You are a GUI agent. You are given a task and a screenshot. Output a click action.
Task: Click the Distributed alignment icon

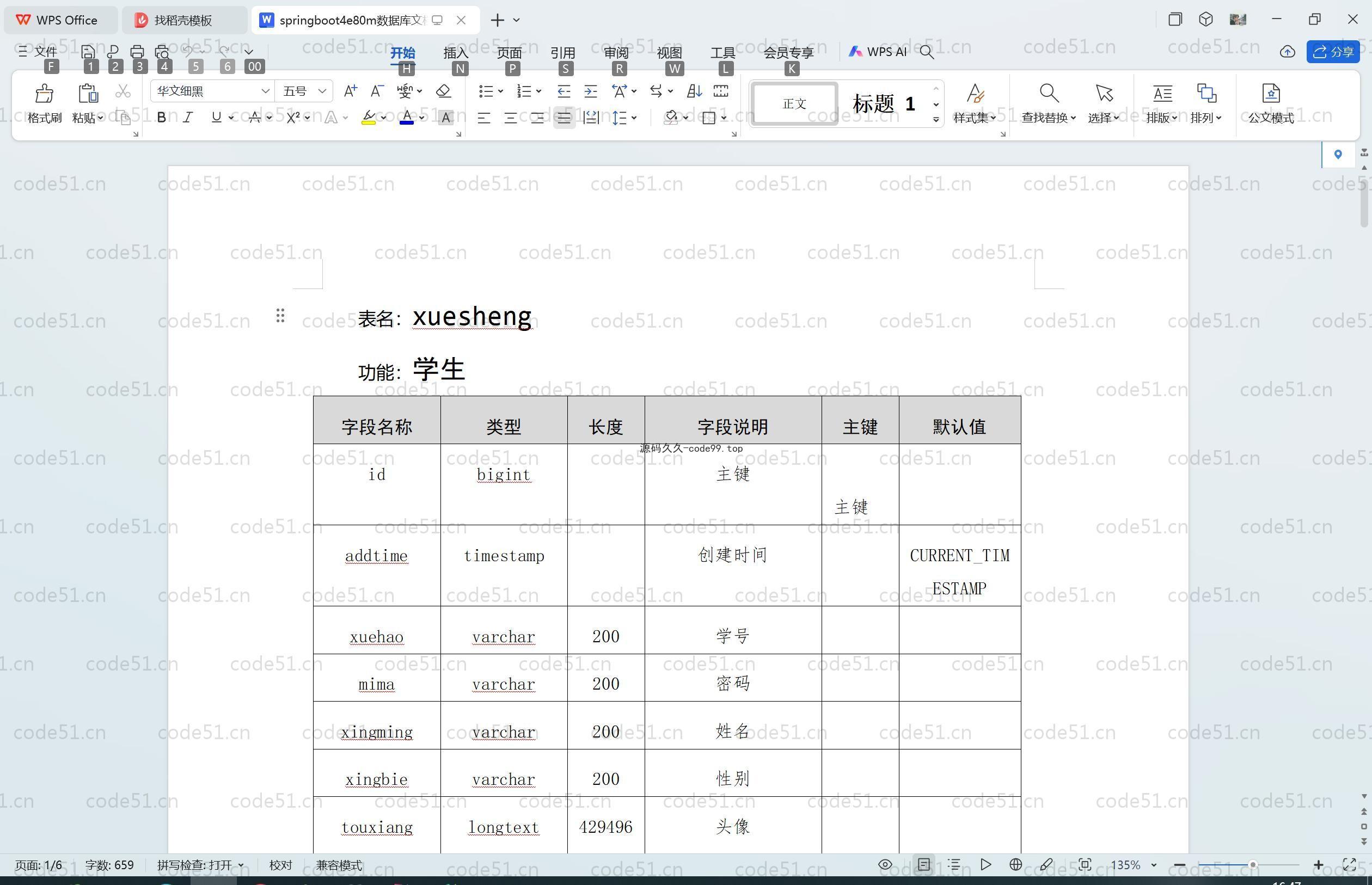[591, 118]
